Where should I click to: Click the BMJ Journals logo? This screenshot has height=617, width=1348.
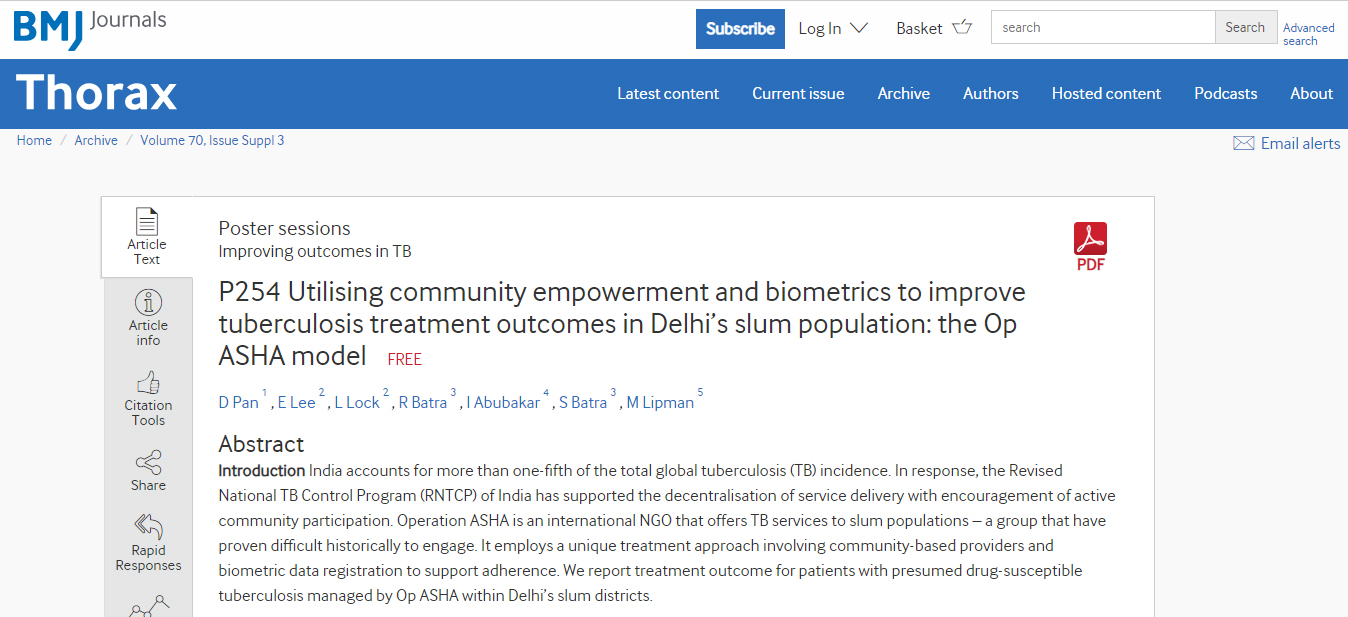[x=90, y=29]
